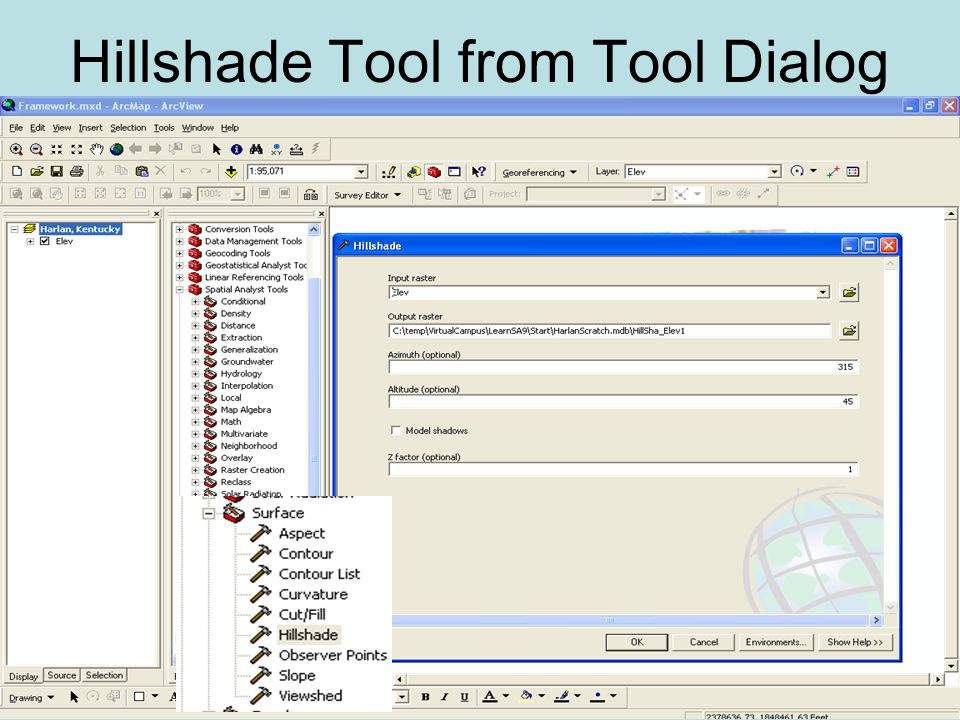Click the Measure tool icon
Viewport: 960px width, 720px height.
(296, 149)
